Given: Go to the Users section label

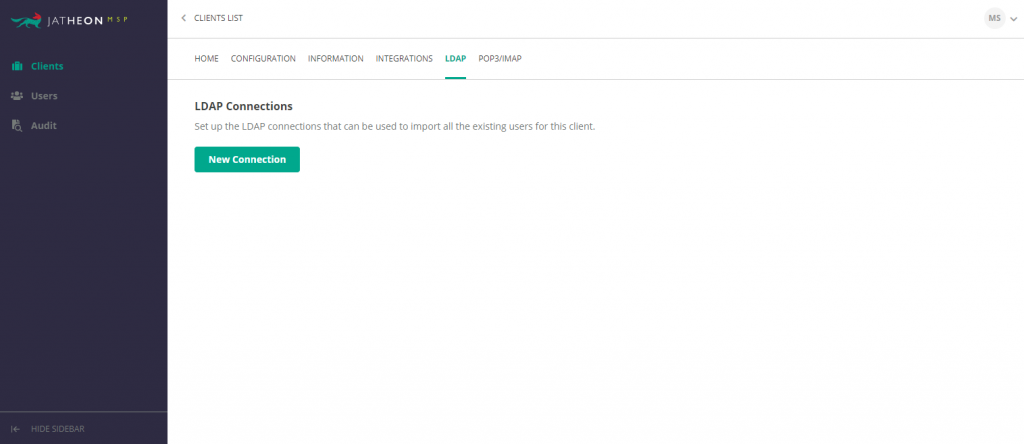Looking at the screenshot, I should [44, 95].
